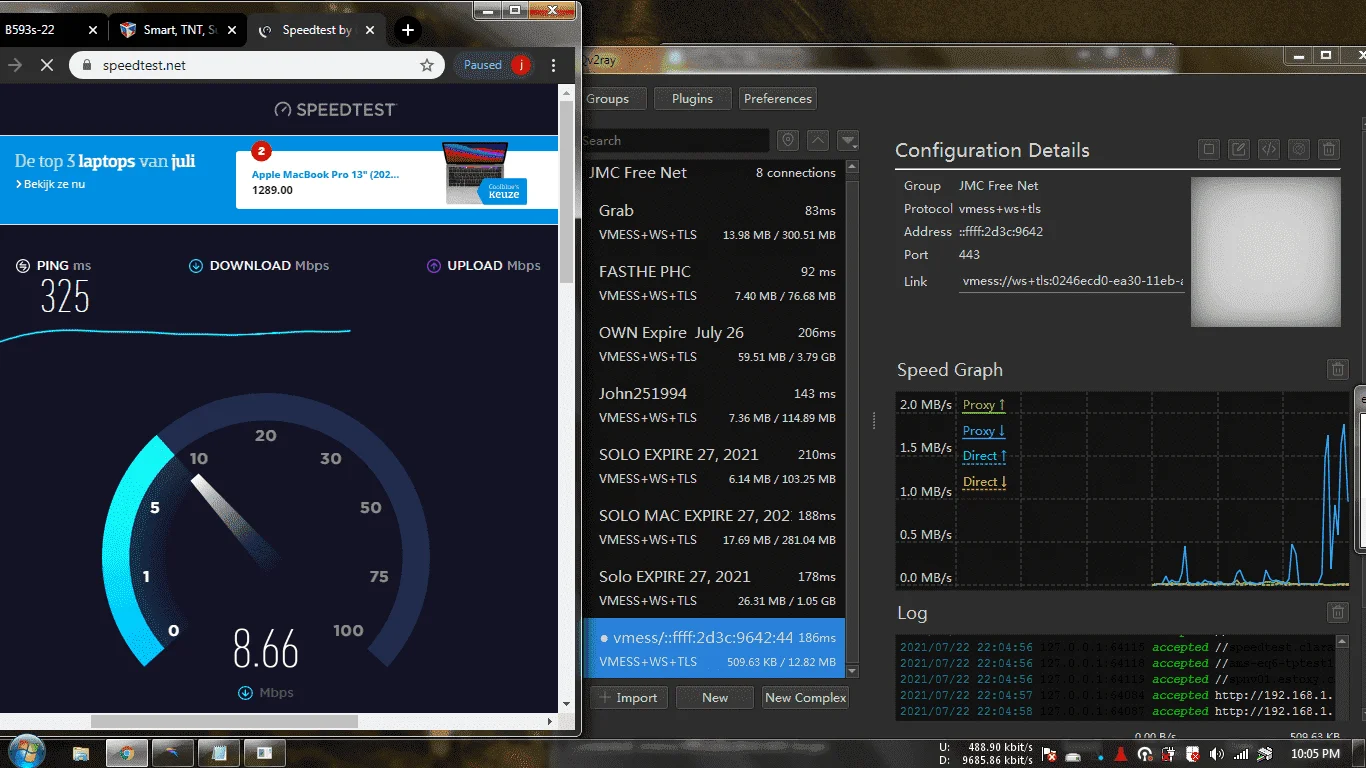Open the sort dropdown arrow beside search
The image size is (1366, 768).
click(848, 141)
